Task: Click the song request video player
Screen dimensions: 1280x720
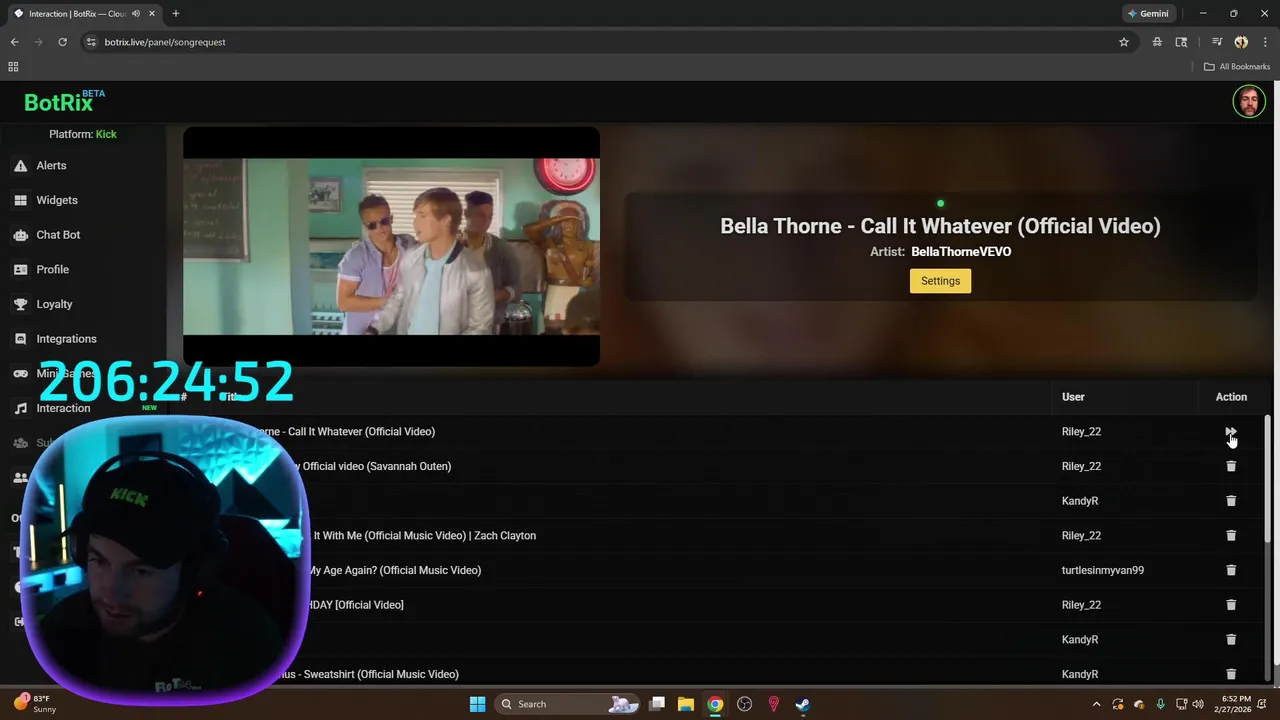Action: click(x=391, y=246)
